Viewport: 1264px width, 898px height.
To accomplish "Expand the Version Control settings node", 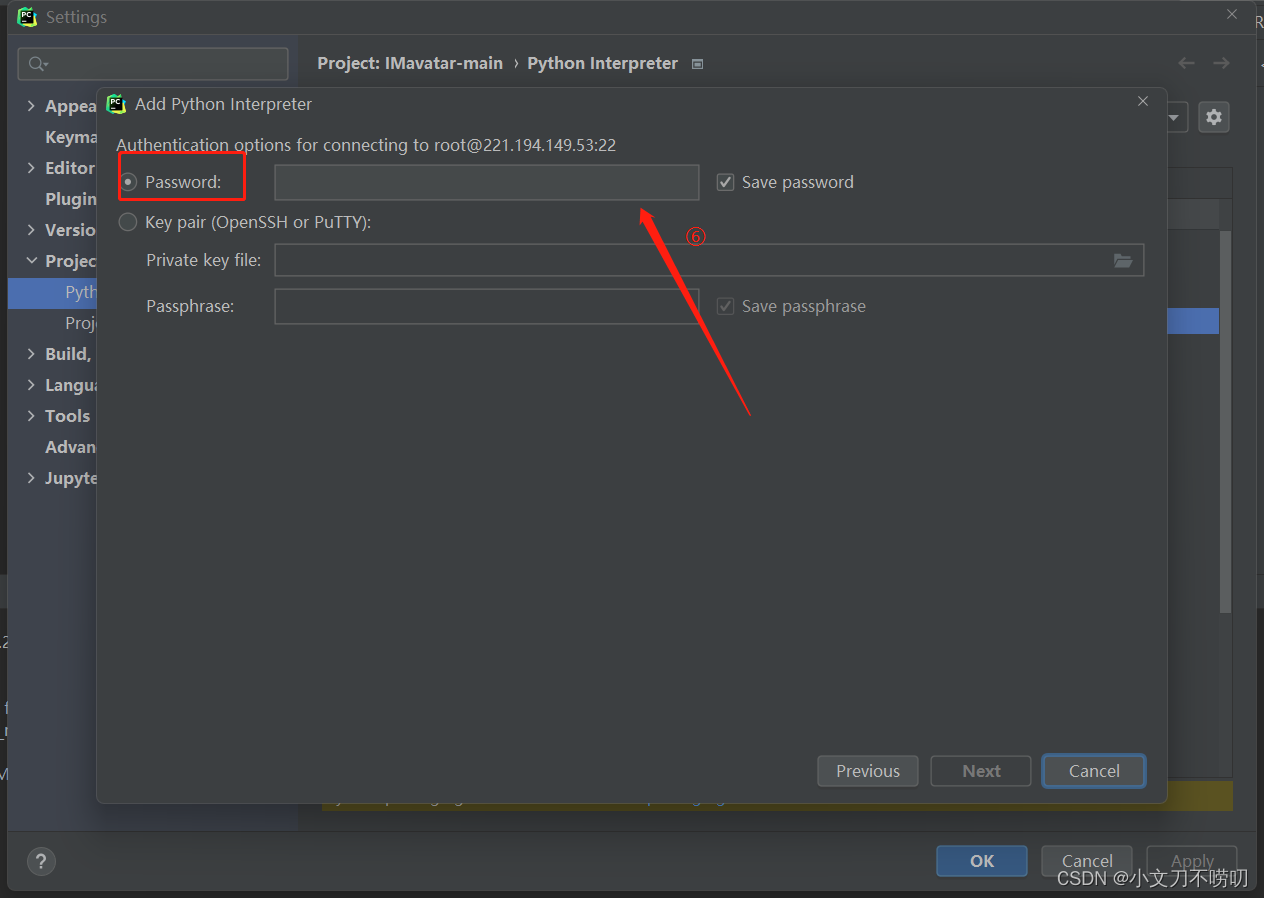I will pos(31,230).
